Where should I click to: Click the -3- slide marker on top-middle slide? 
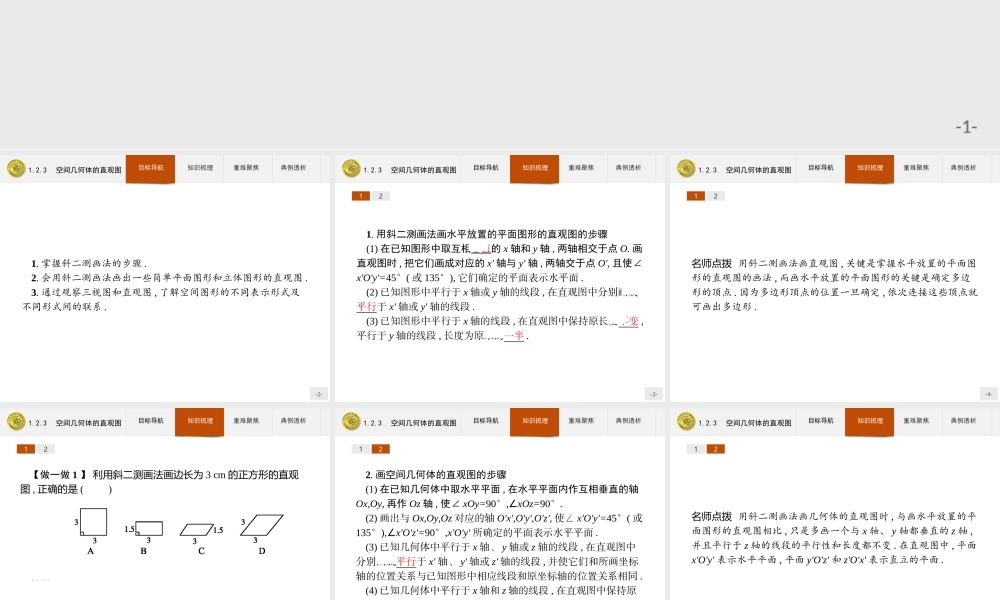pyautogui.click(x=656, y=393)
